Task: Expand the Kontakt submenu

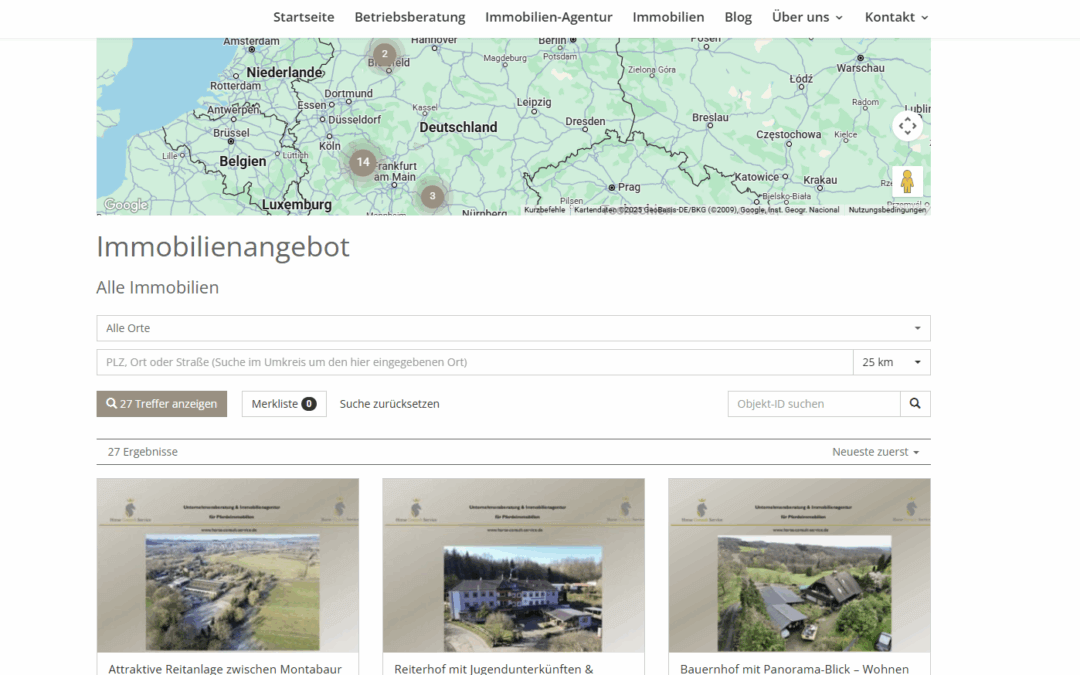Action: coord(897,17)
